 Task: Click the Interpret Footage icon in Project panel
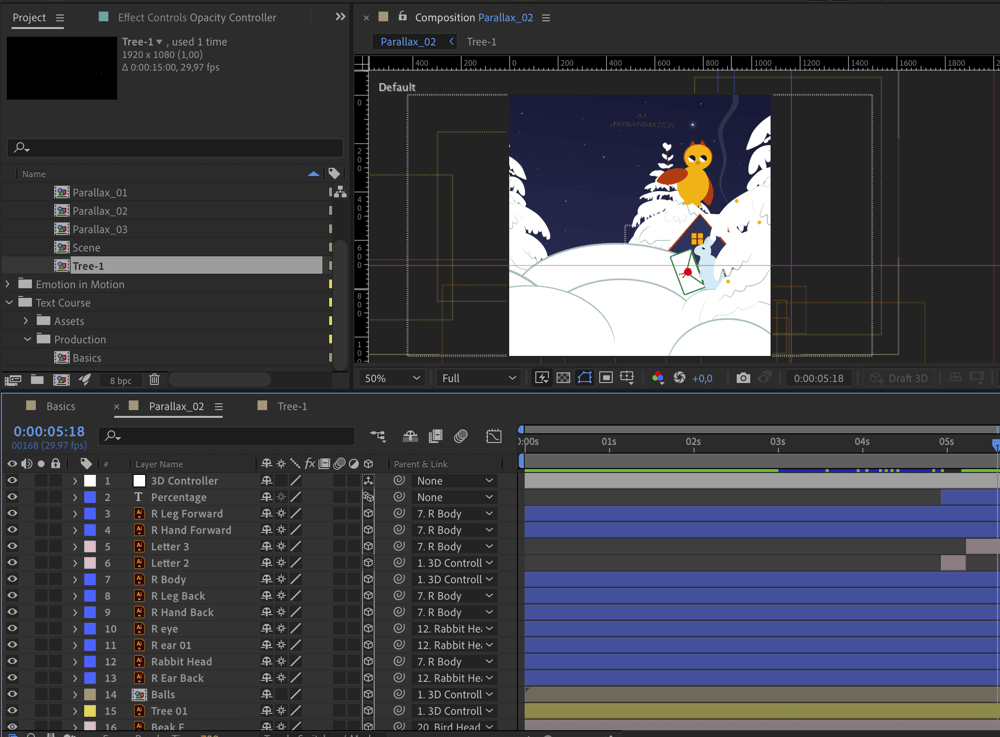click(13, 380)
